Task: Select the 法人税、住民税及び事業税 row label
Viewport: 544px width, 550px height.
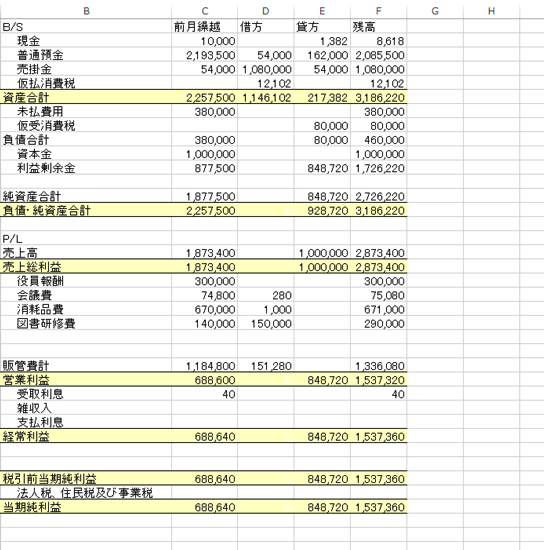Action: coord(86,492)
